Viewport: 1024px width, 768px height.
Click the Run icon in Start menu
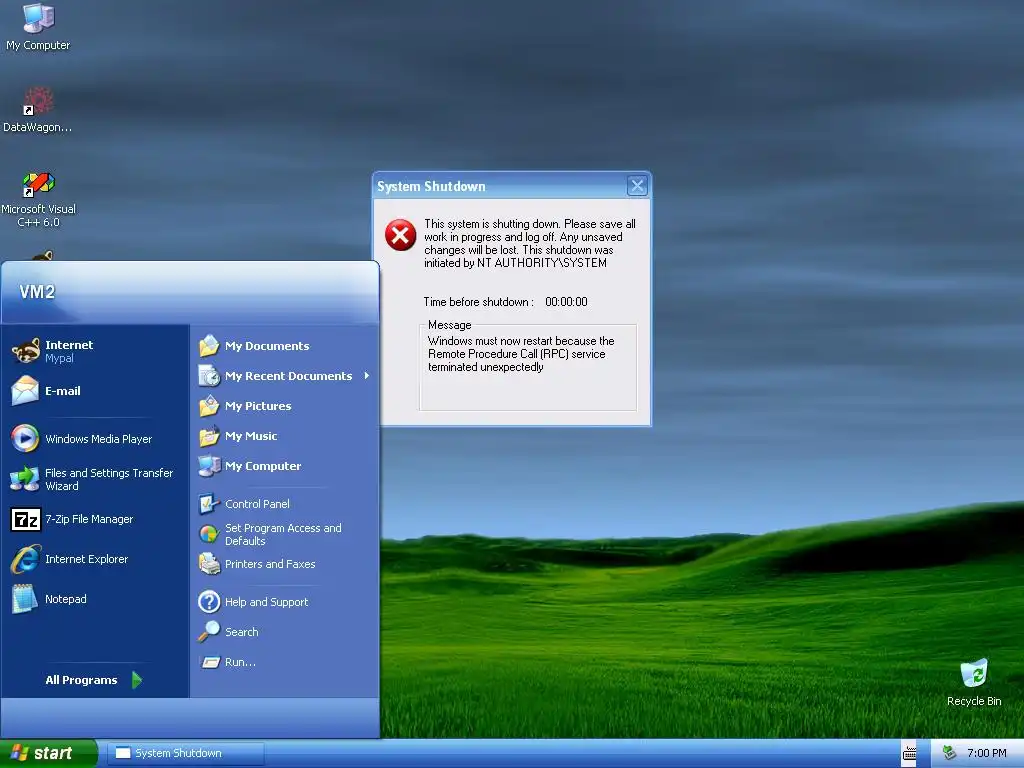coord(210,662)
